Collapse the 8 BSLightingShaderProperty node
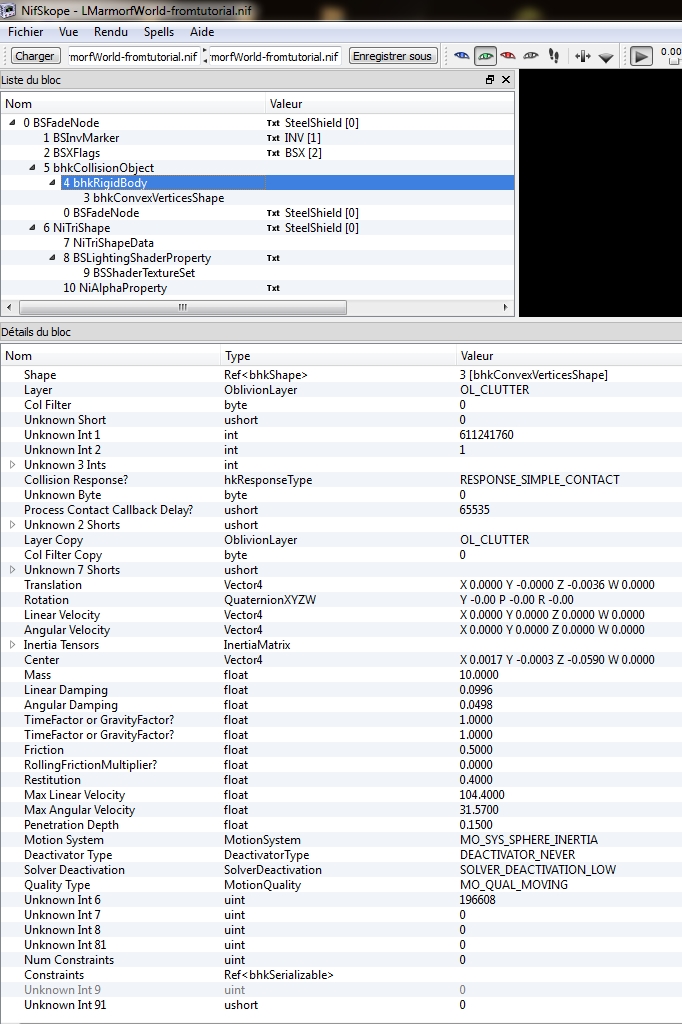The width and height of the screenshot is (682, 1024). click(53, 257)
